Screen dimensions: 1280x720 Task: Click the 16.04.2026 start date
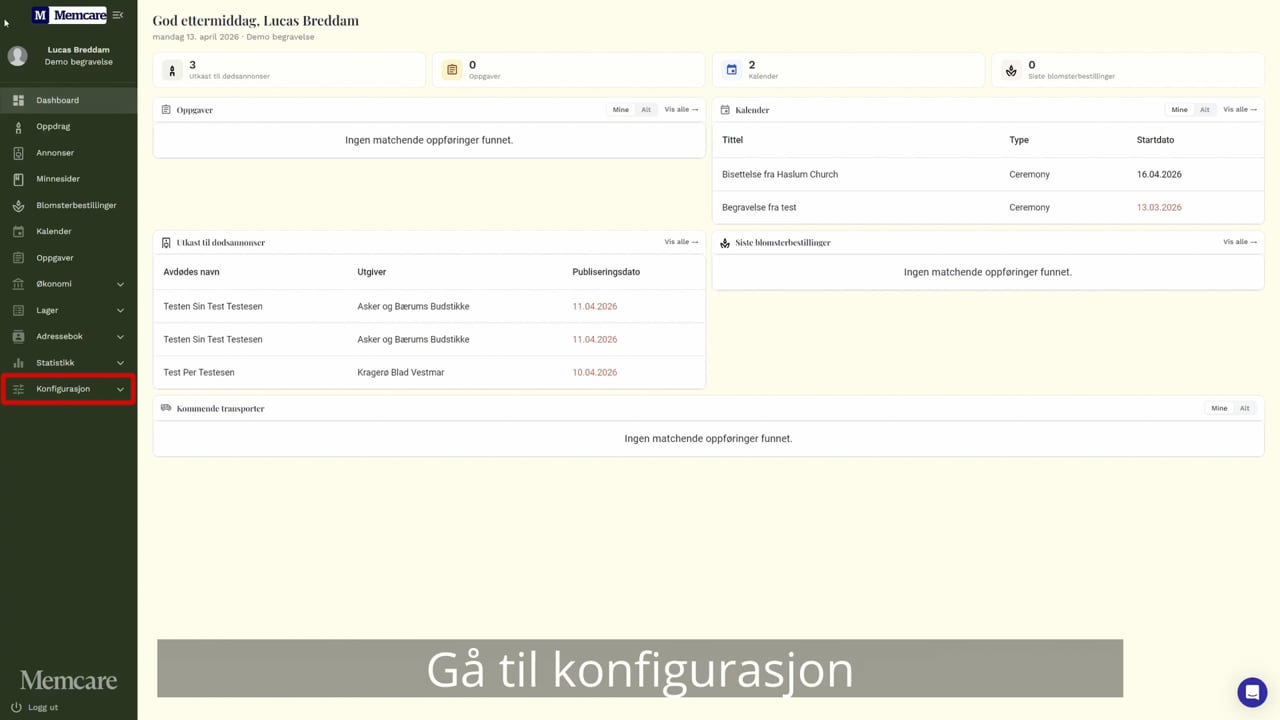(1159, 174)
